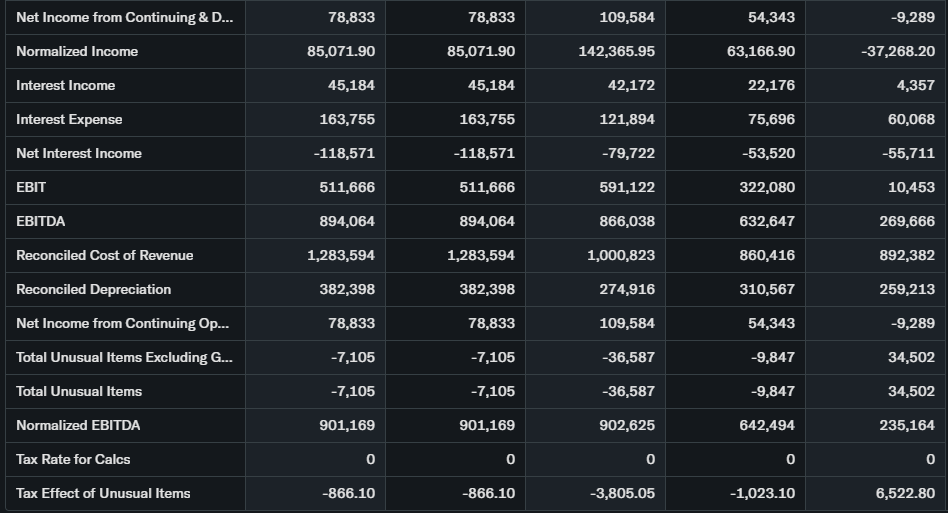
Task: Click the "EBIT" row label
Action: (31, 187)
